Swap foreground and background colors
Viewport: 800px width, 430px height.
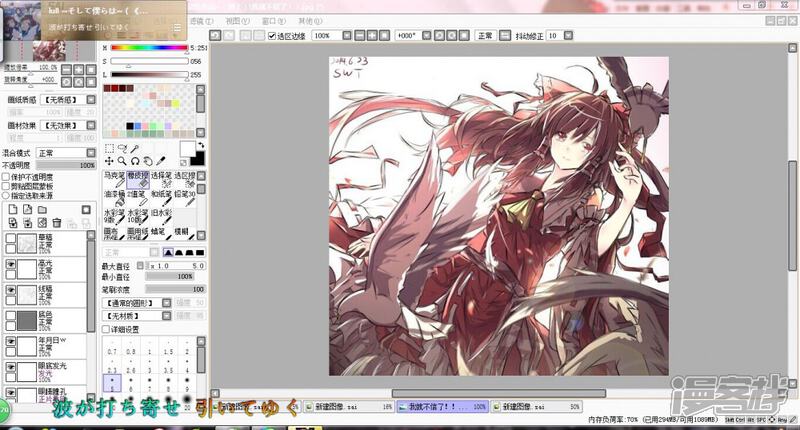click(x=201, y=145)
